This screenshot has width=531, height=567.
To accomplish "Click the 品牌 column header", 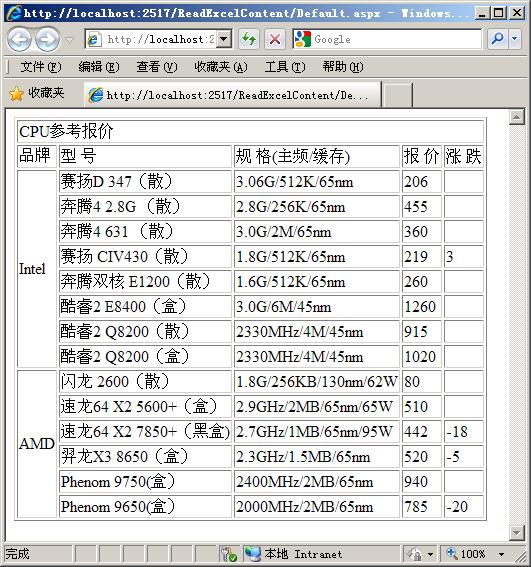I will click(37, 156).
